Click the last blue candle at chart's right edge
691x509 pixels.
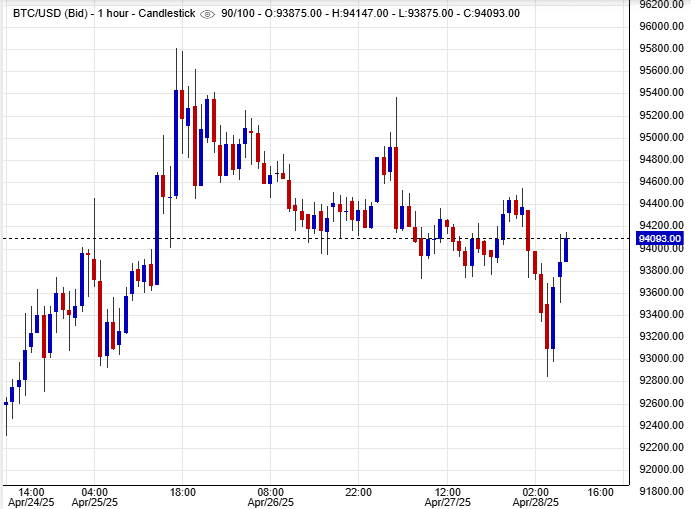click(x=565, y=249)
